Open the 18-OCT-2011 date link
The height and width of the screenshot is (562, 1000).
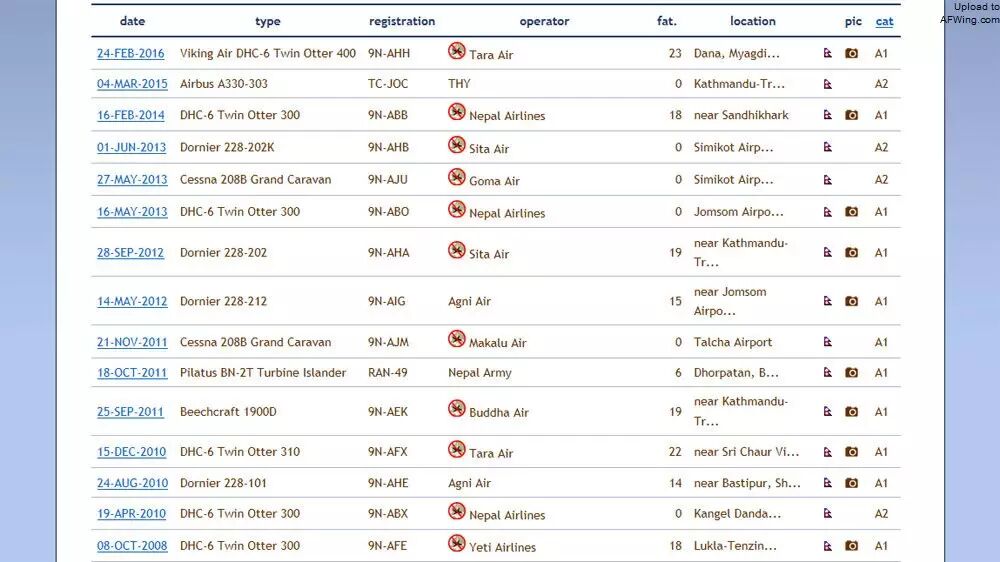(x=132, y=373)
